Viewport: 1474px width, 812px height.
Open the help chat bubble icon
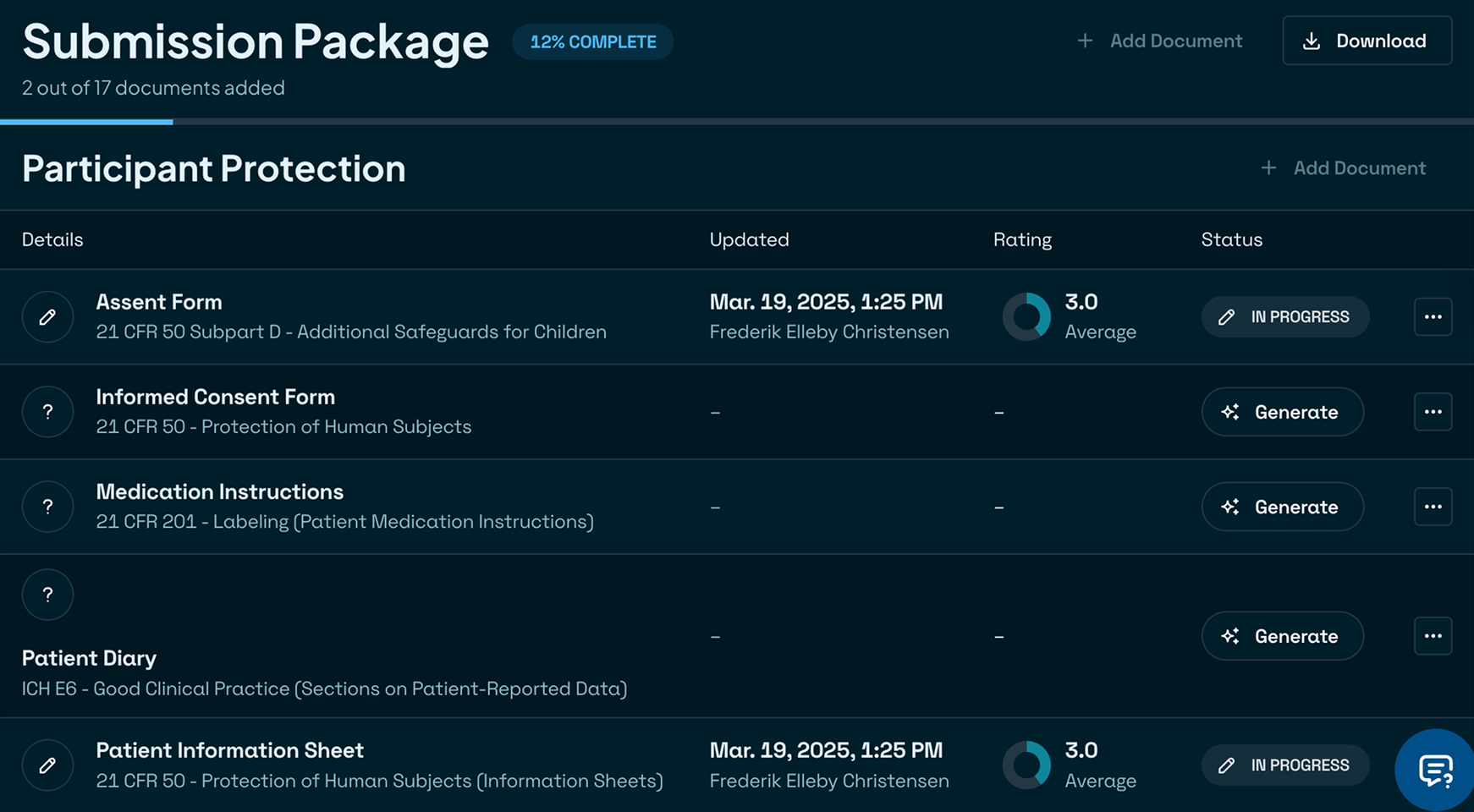click(1435, 771)
